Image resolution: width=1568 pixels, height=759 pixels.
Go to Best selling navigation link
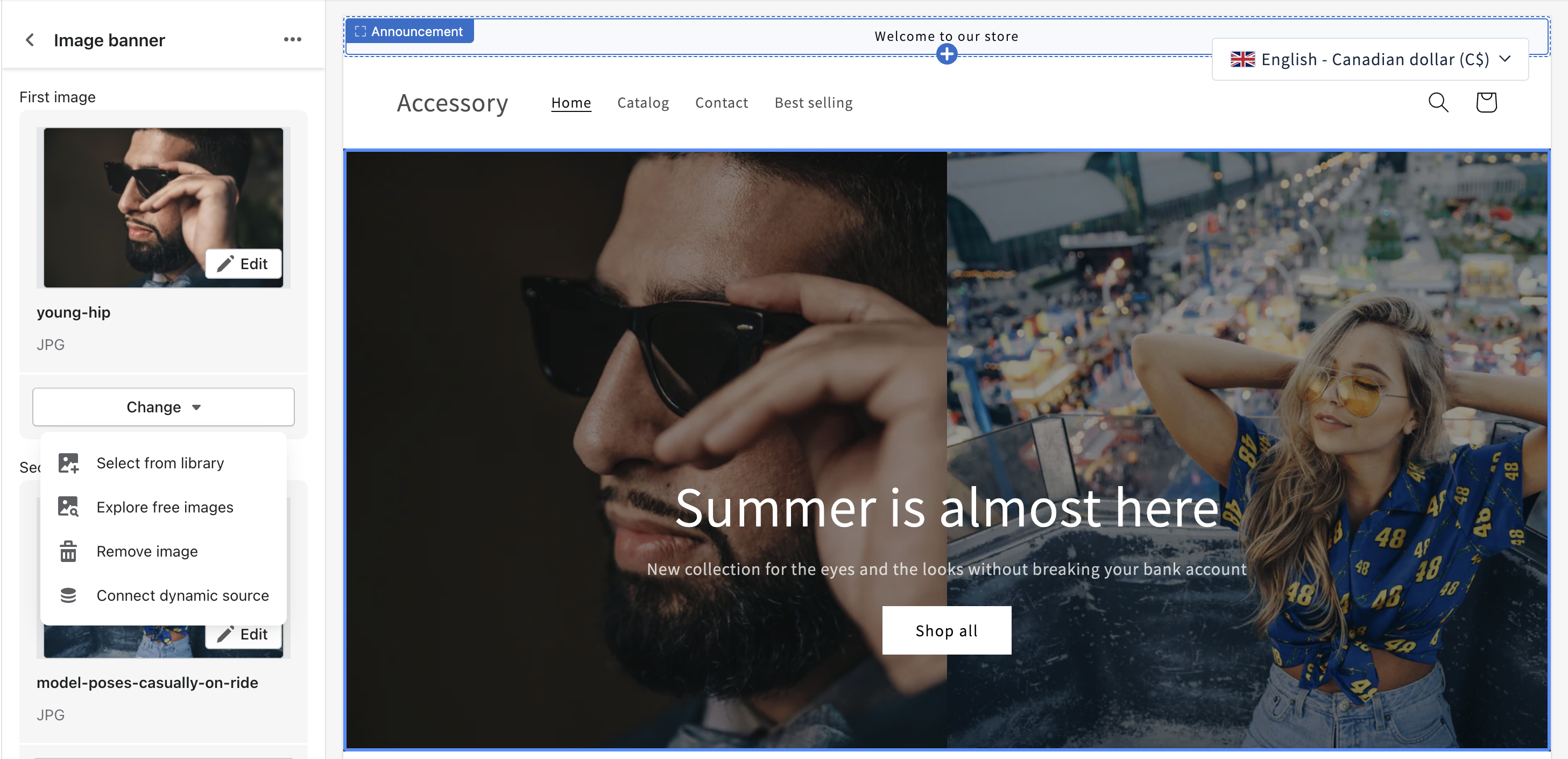pos(813,103)
